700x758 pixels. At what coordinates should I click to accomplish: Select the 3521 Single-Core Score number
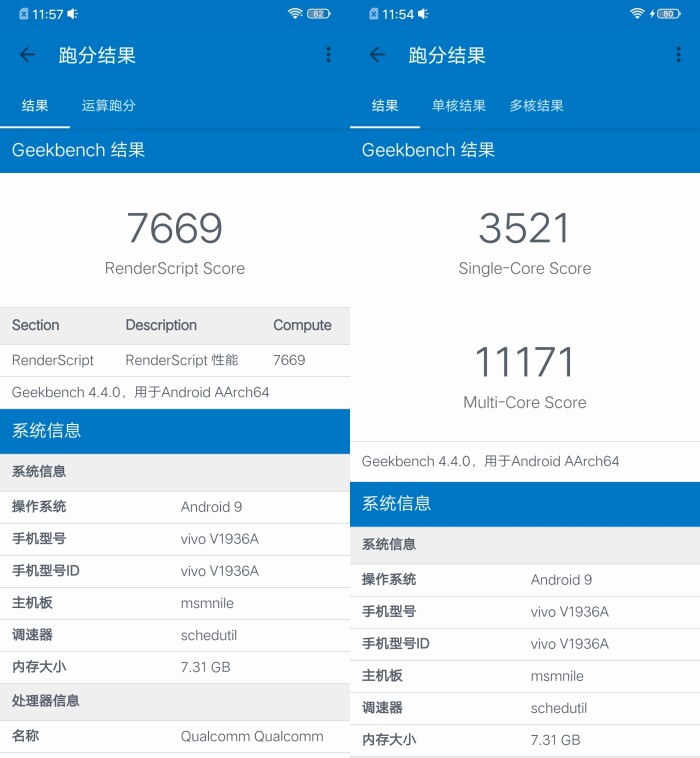pyautogui.click(x=525, y=228)
